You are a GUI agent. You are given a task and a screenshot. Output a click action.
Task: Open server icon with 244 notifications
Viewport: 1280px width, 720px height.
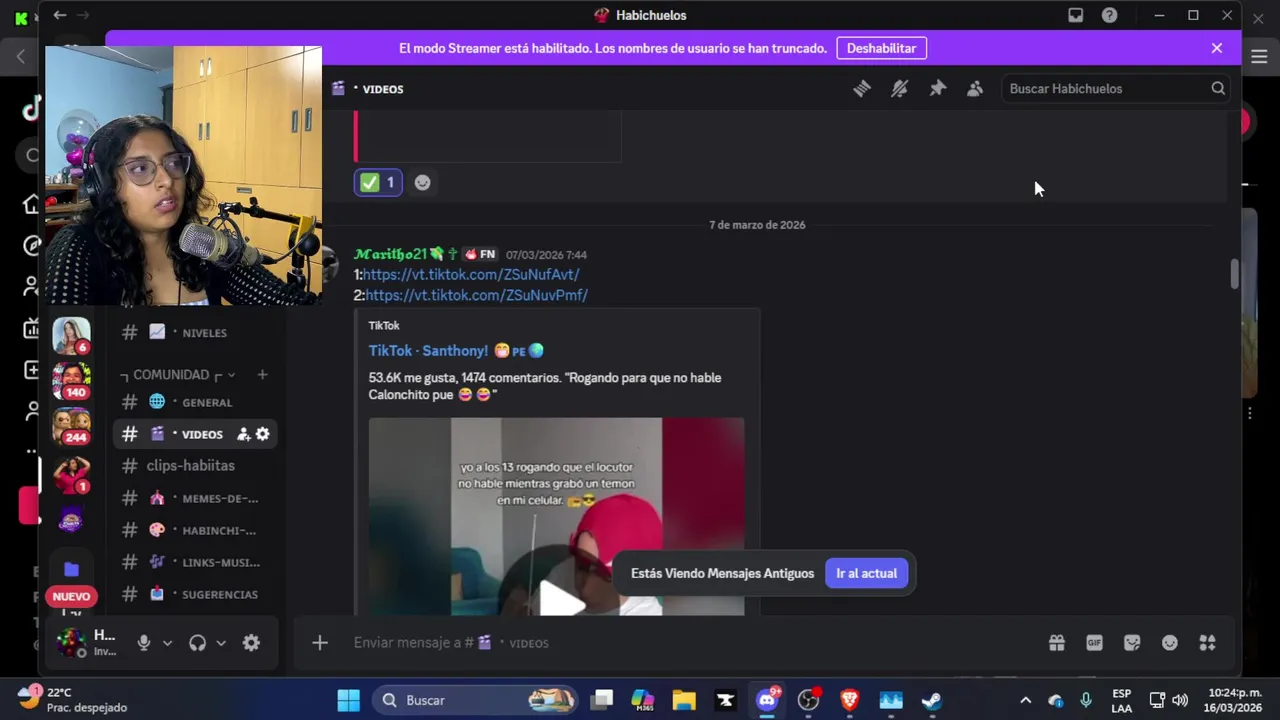(x=71, y=426)
